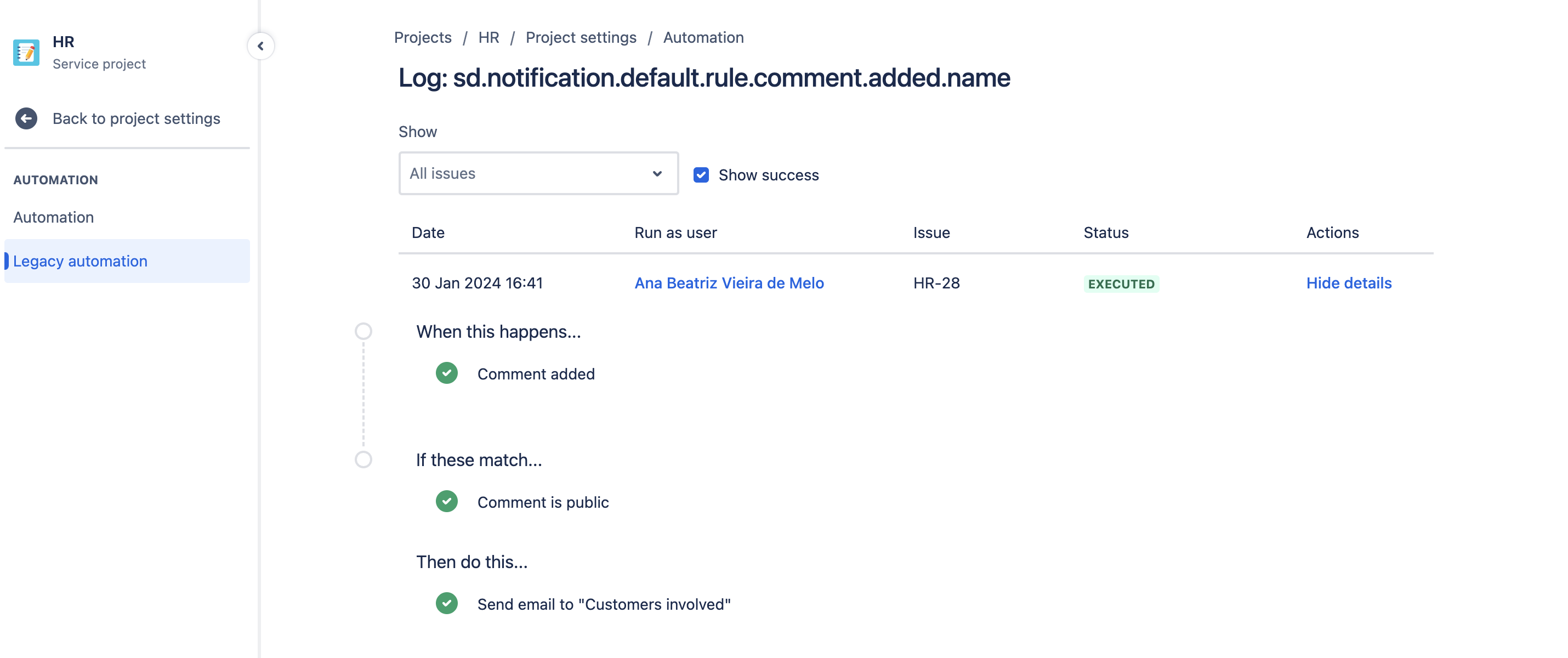Click the When this happens step circle
Screen dimensions: 1568x658
pyautogui.click(x=363, y=331)
